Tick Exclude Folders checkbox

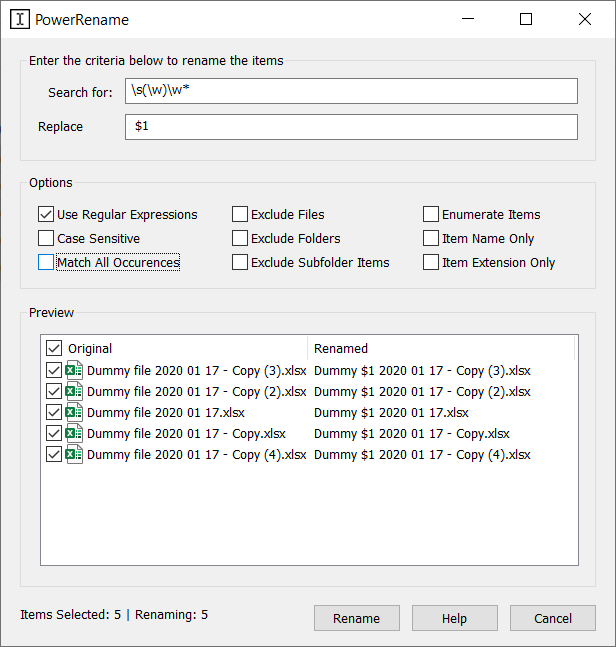point(240,238)
